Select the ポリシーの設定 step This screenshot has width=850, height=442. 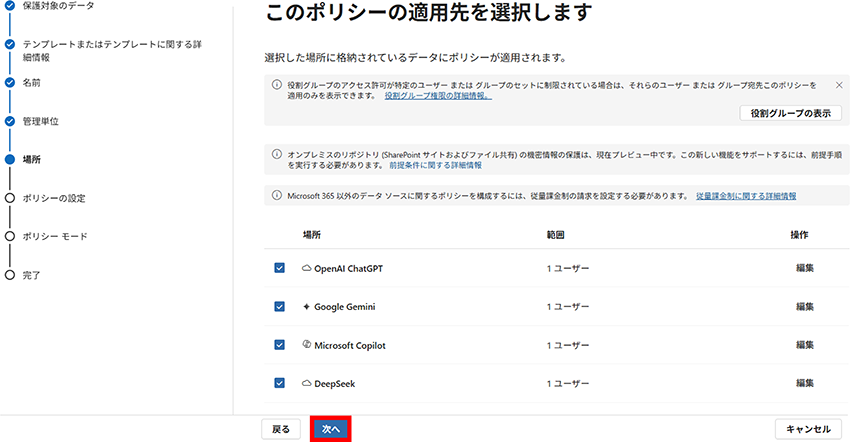54,198
